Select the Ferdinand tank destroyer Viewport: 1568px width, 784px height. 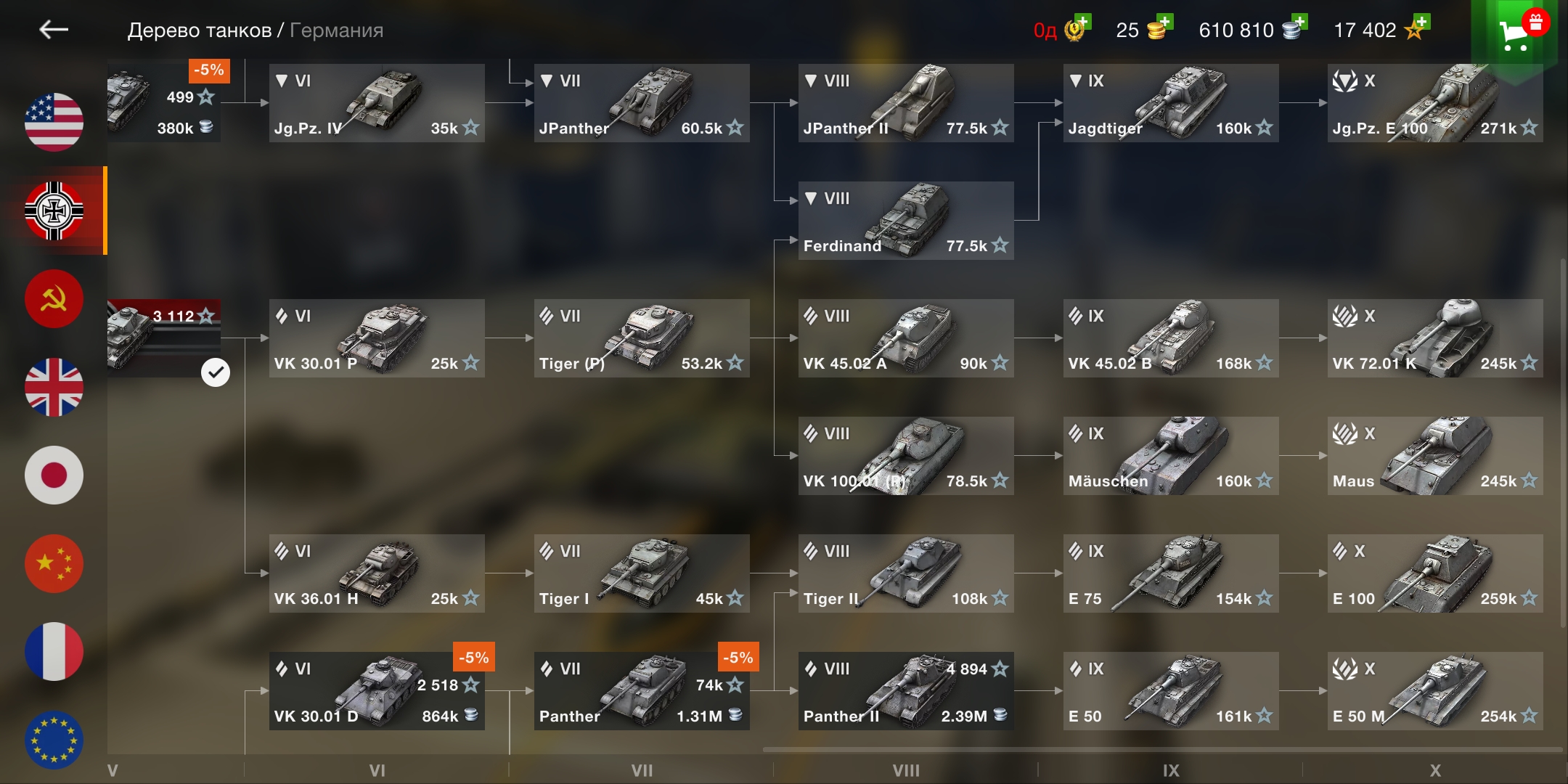906,221
